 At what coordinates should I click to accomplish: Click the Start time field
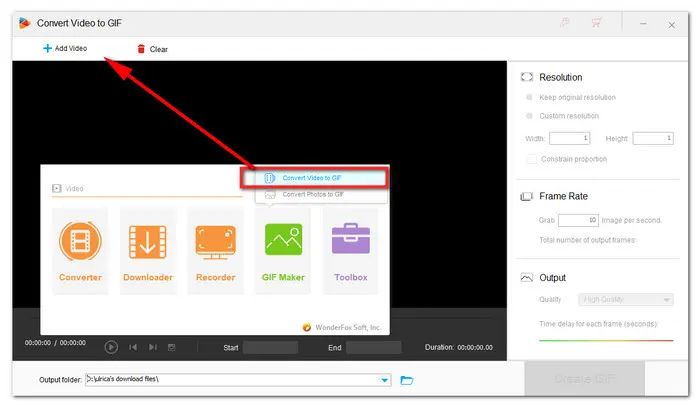click(x=270, y=348)
